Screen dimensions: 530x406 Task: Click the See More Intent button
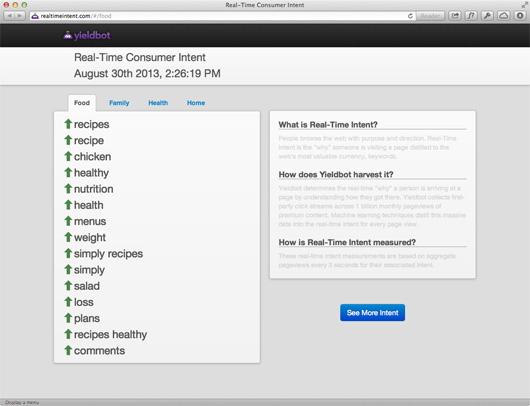(372, 313)
